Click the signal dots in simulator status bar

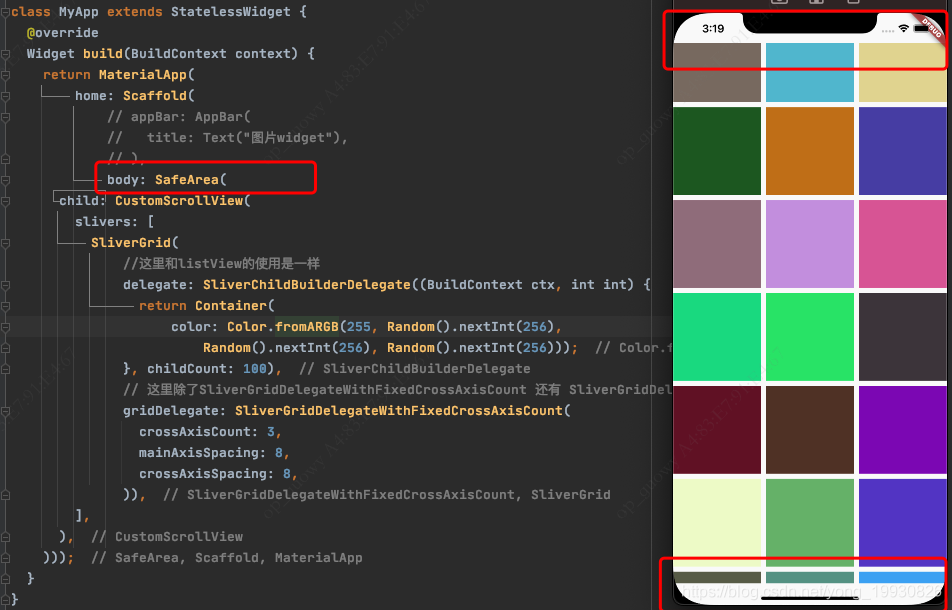coord(888,30)
